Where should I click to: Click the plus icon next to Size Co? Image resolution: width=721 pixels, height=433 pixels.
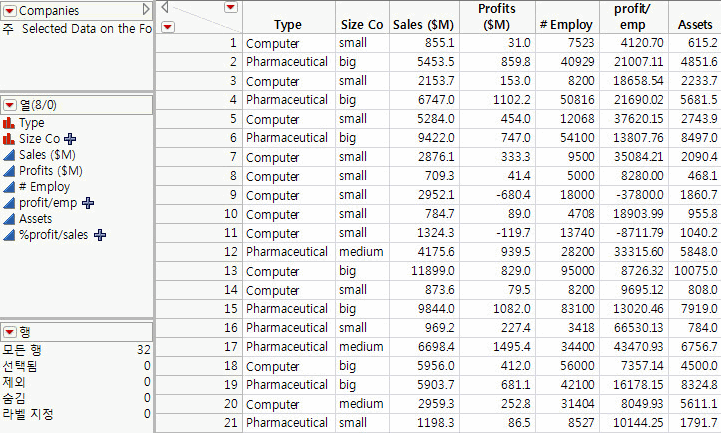70,139
